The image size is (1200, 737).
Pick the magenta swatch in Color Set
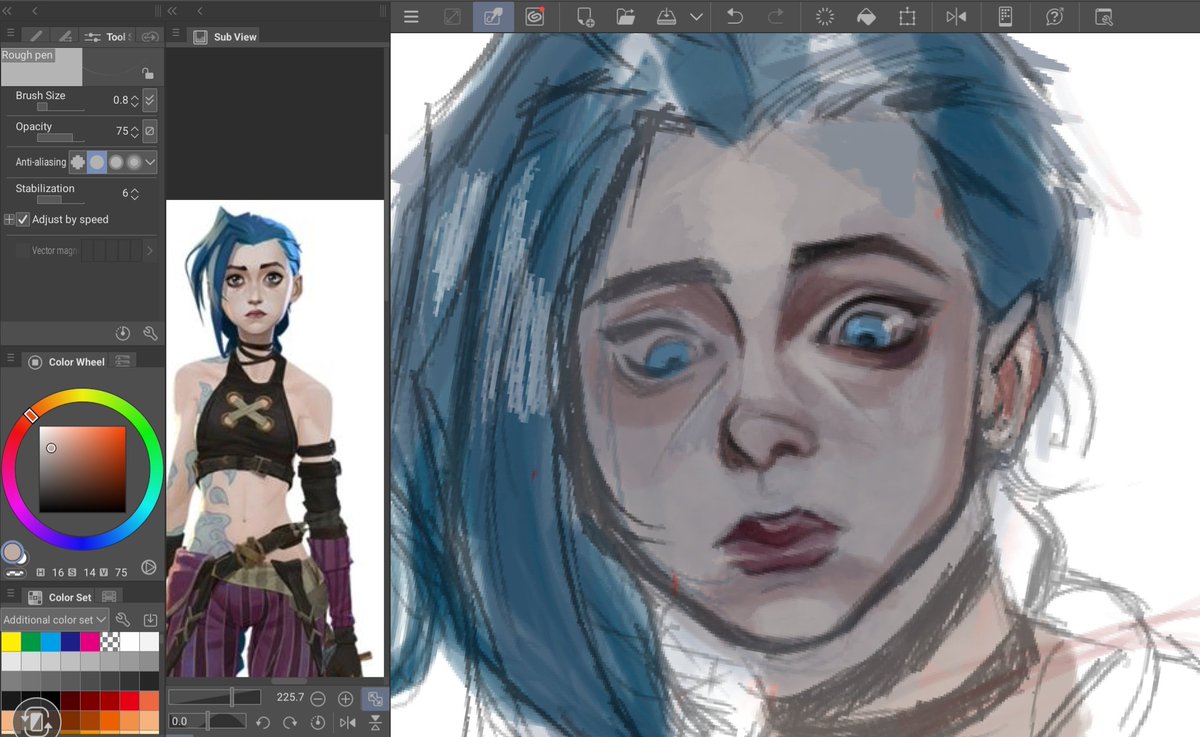click(x=90, y=642)
